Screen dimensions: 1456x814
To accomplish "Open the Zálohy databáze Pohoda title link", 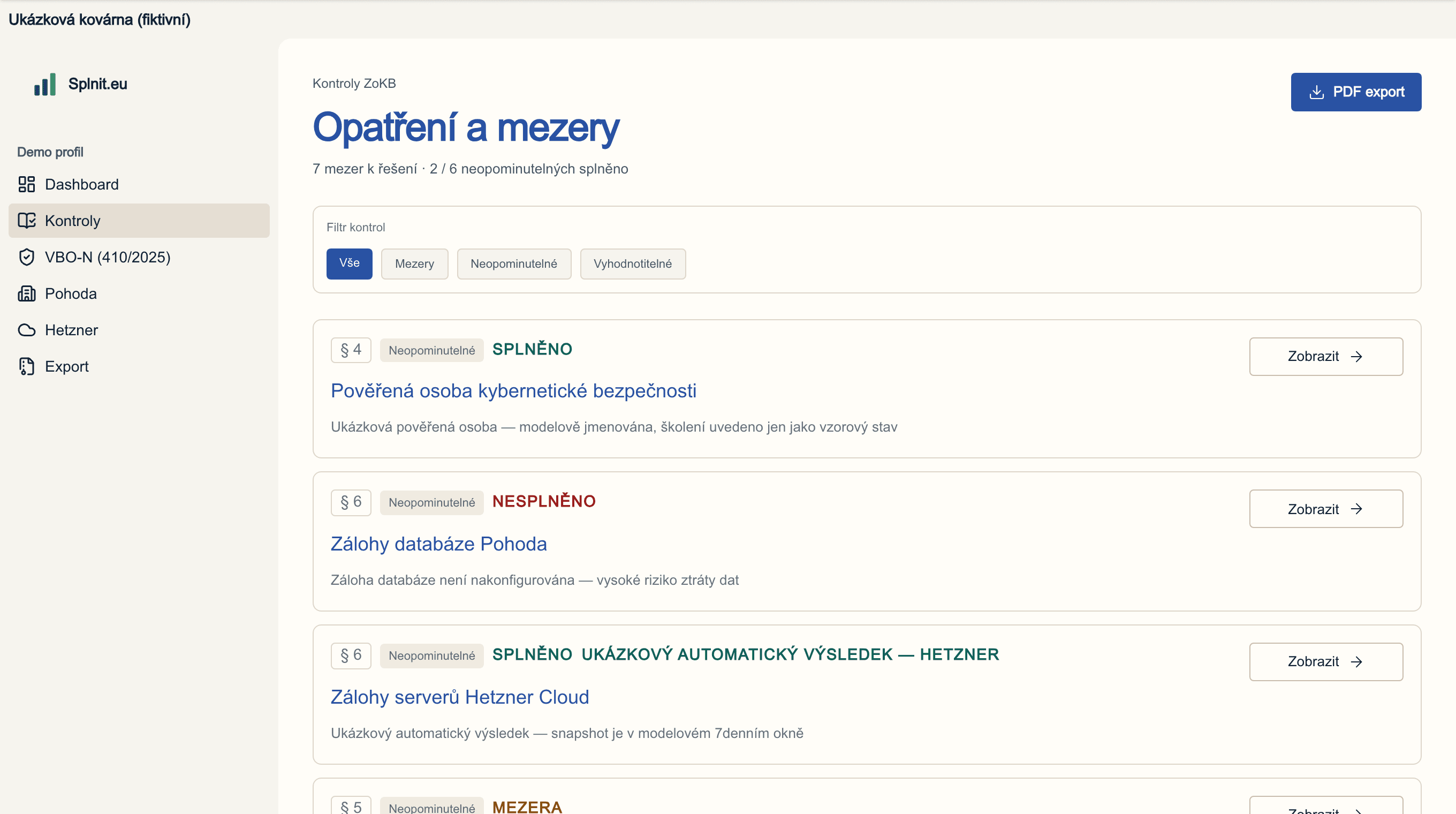I will (438, 544).
